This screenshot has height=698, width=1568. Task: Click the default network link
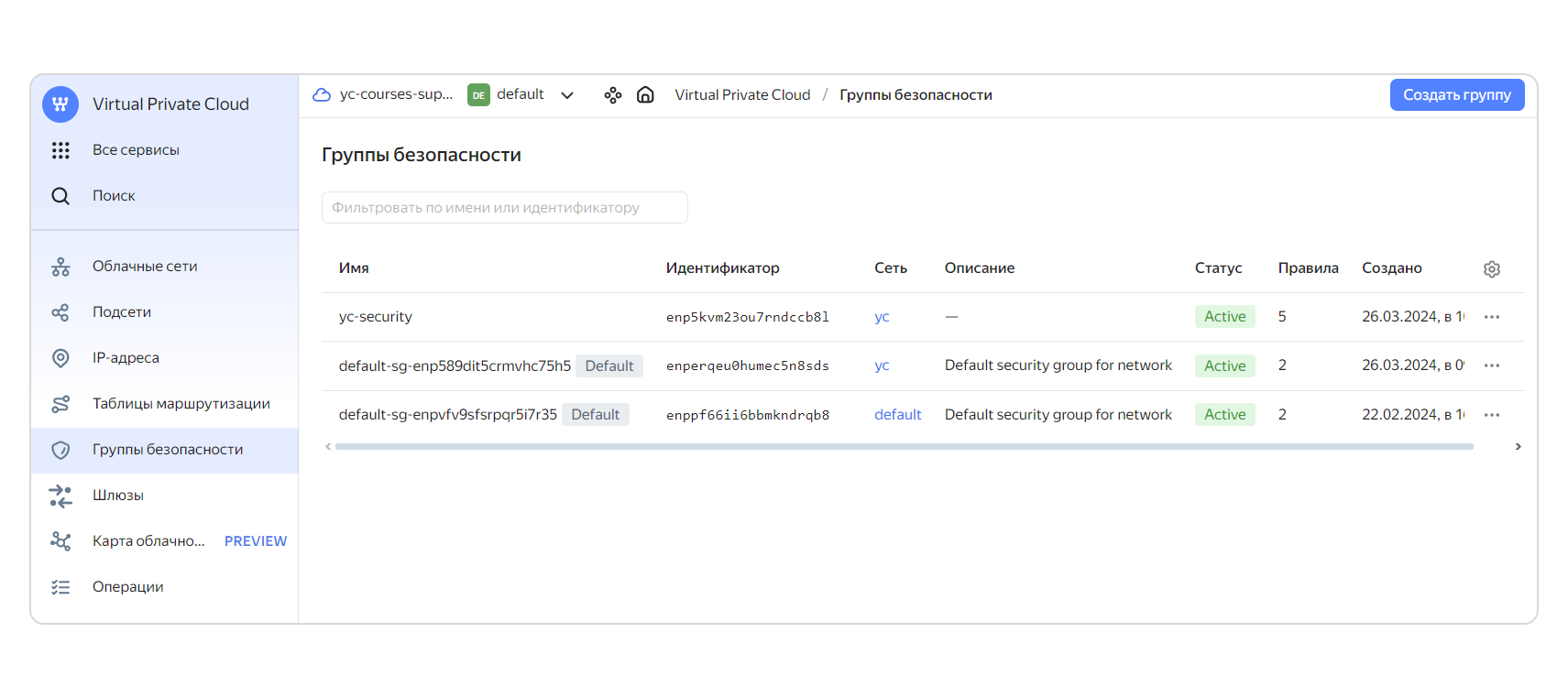(x=898, y=415)
